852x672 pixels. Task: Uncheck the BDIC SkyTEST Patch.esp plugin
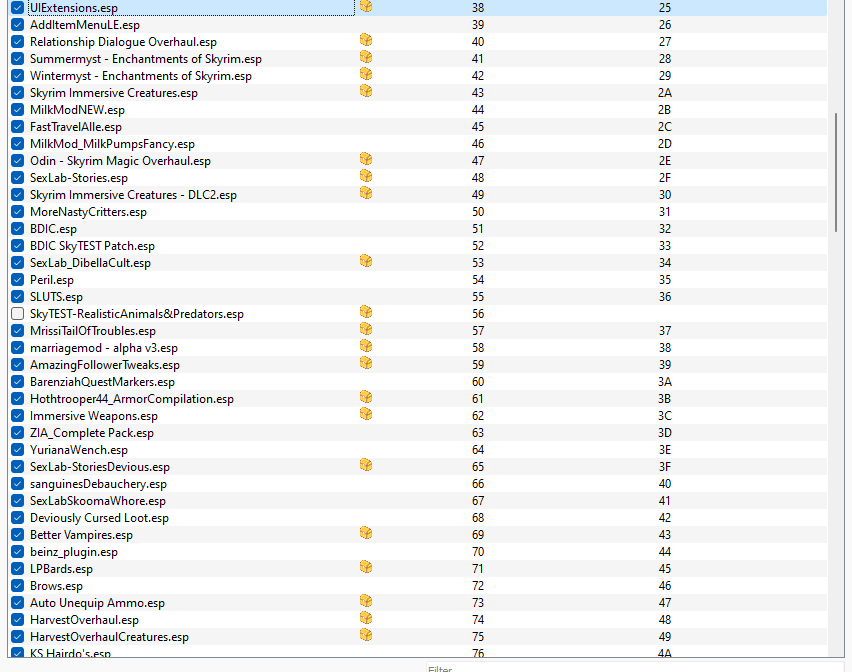tap(17, 246)
